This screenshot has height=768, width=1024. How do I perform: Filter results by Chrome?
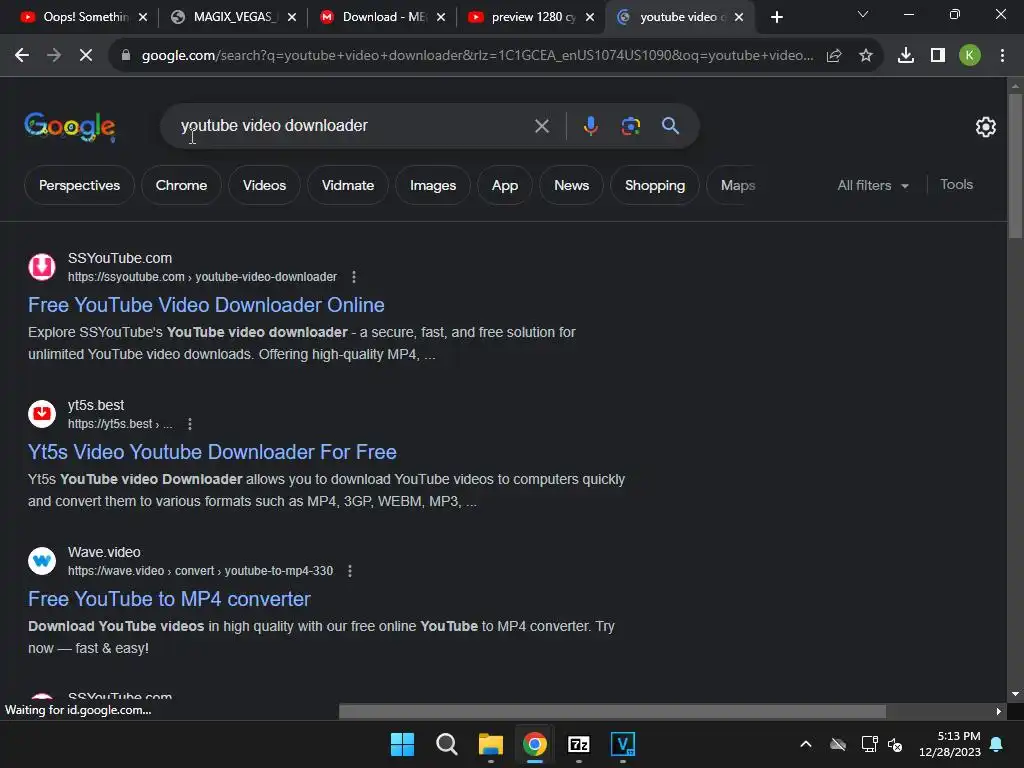(x=181, y=185)
